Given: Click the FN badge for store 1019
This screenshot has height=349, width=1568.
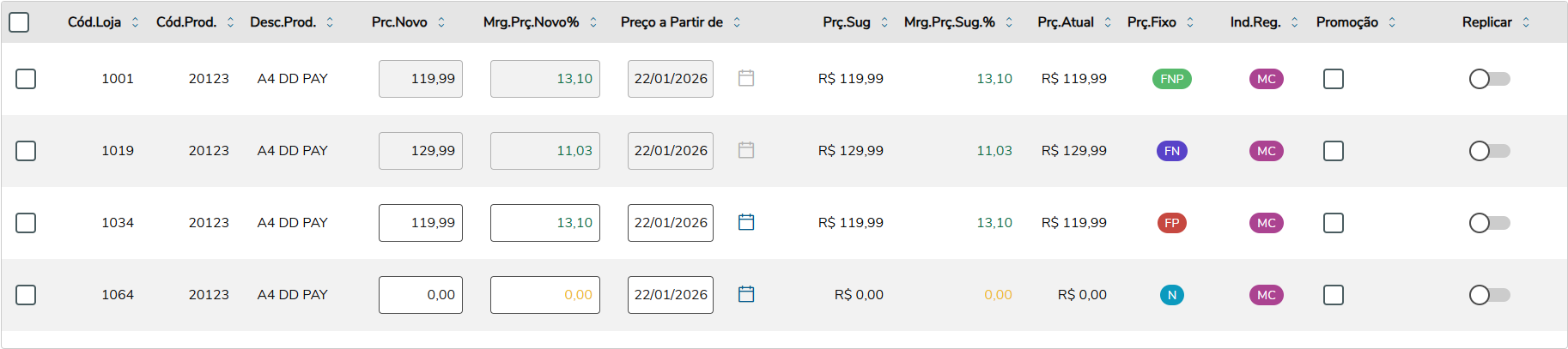Looking at the screenshot, I should [1171, 151].
